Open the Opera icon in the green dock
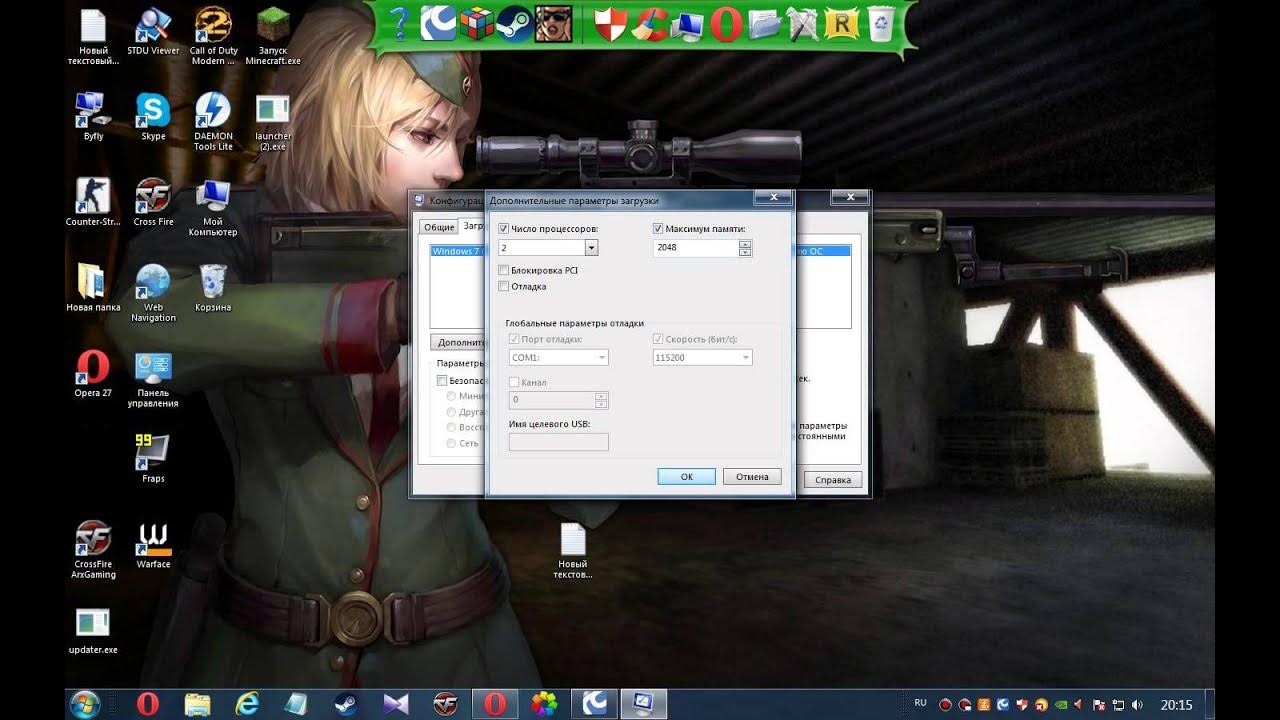This screenshot has width=1280, height=720. click(726, 23)
